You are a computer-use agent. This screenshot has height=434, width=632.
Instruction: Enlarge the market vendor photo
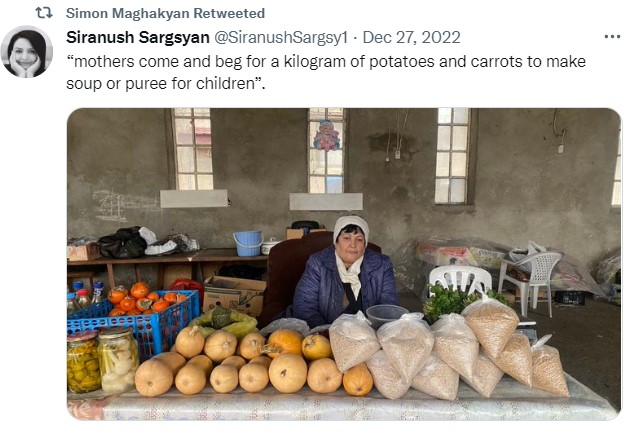tap(343, 263)
